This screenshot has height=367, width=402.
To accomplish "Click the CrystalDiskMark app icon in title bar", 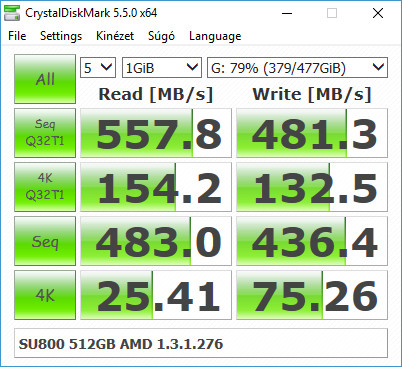I will pos(12,13).
